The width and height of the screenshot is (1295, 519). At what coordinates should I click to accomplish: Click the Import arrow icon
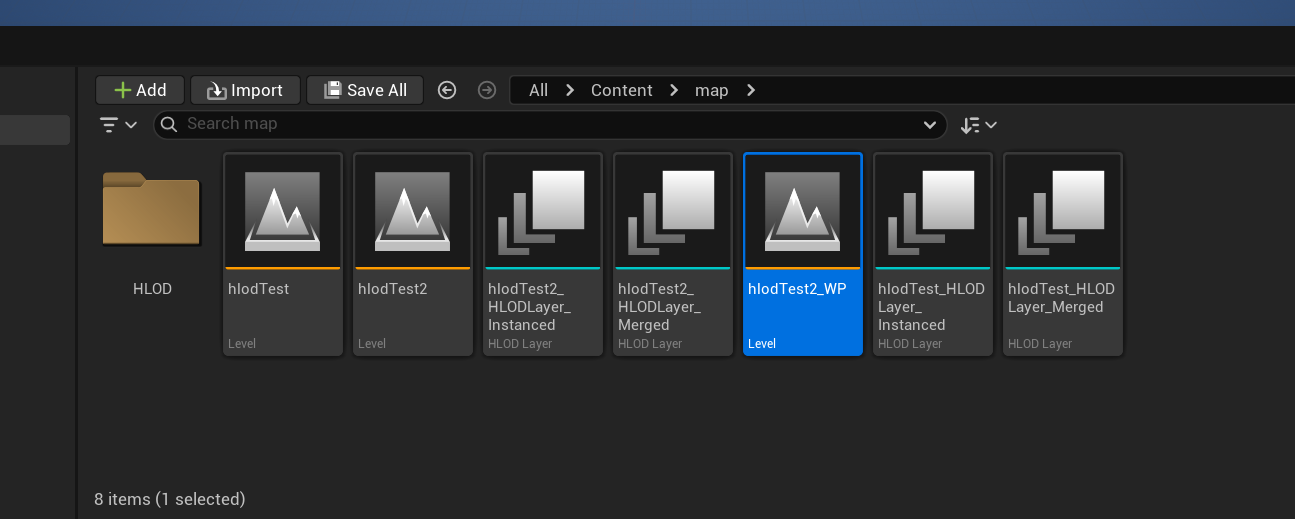(x=217, y=91)
